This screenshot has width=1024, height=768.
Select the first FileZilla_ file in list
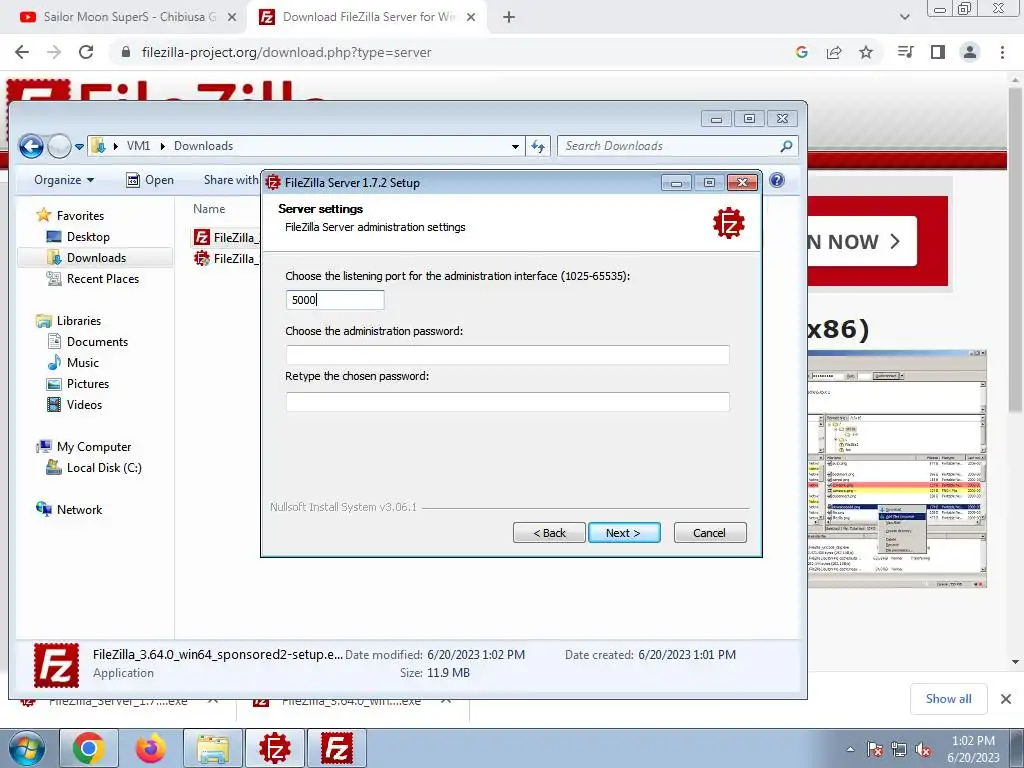(x=227, y=238)
